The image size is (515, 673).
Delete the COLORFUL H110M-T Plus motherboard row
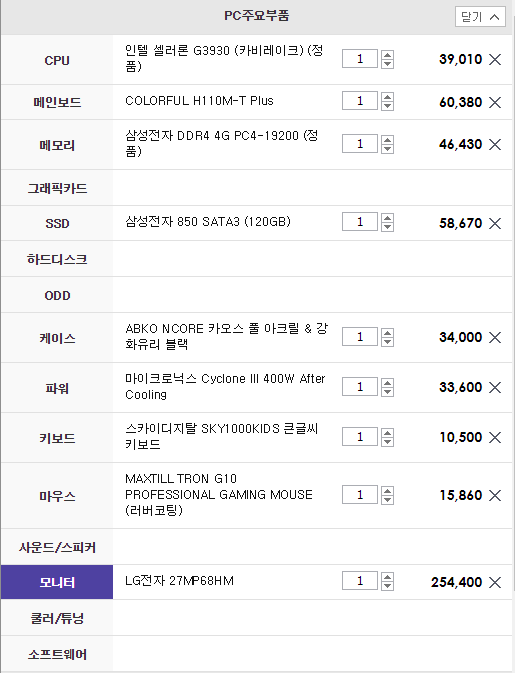[x=495, y=102]
